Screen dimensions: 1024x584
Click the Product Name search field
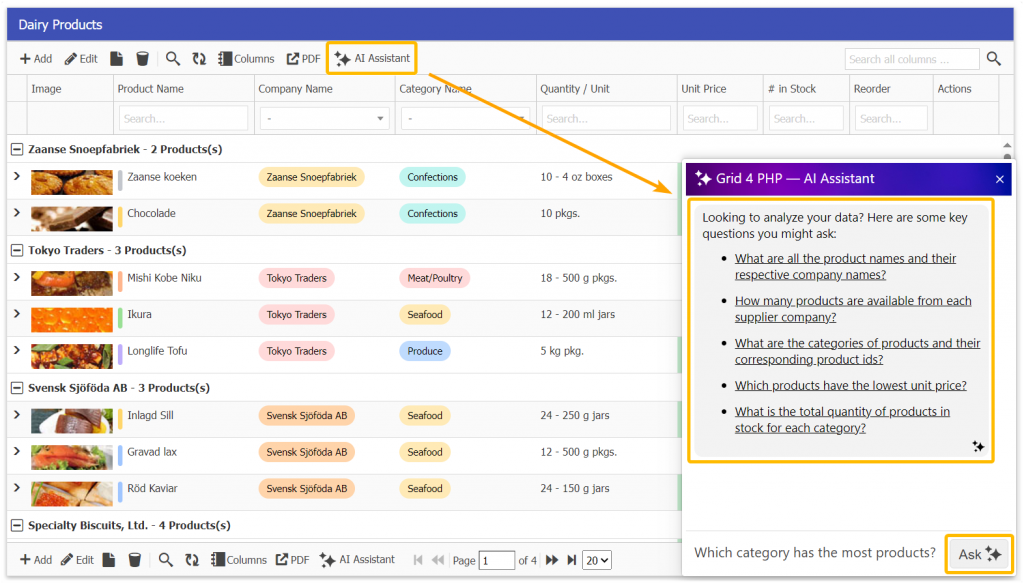coord(183,118)
